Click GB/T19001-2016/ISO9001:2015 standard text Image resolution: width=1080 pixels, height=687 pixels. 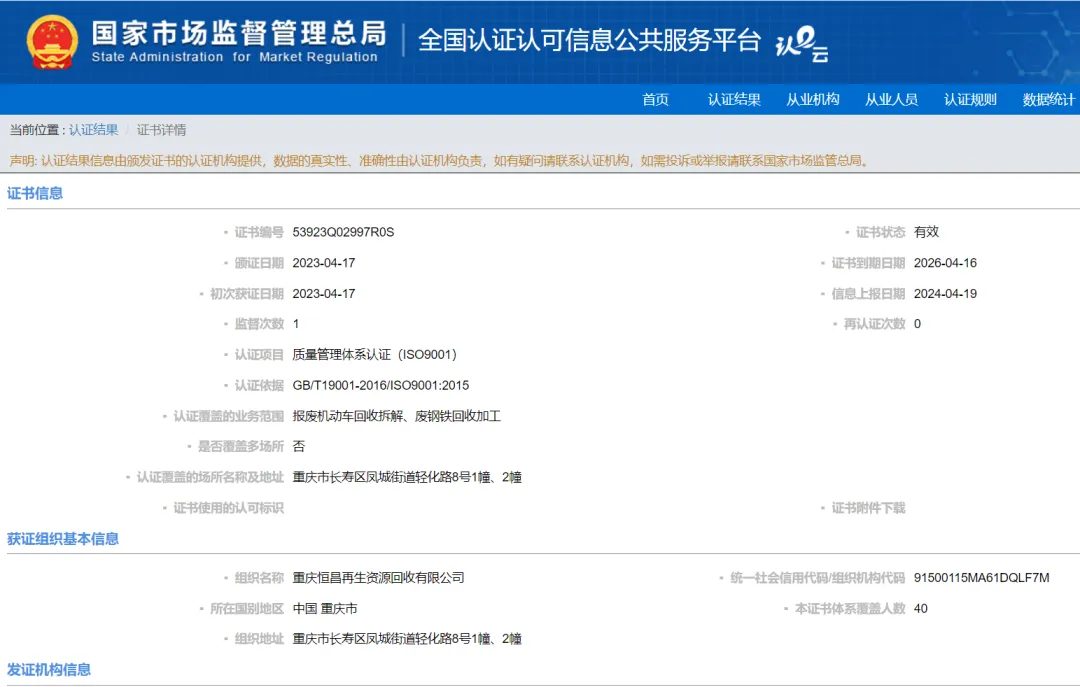(x=381, y=385)
